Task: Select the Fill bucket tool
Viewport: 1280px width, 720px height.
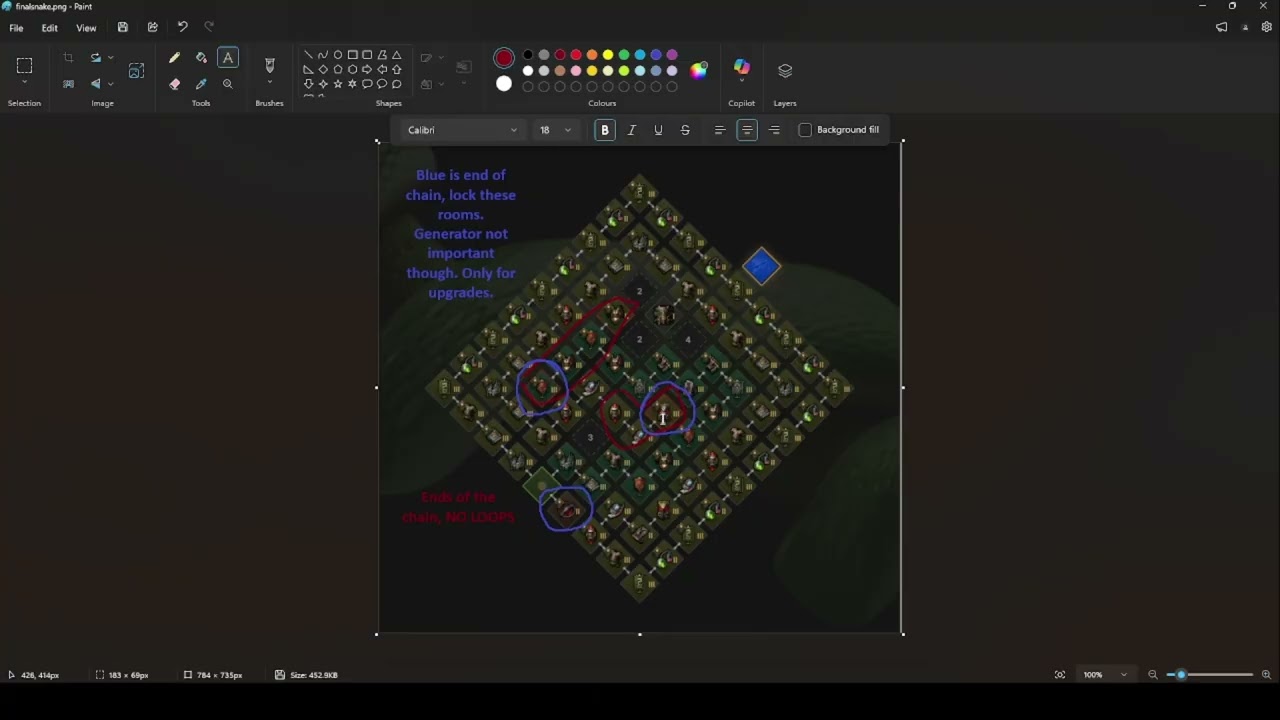Action: tap(201, 58)
